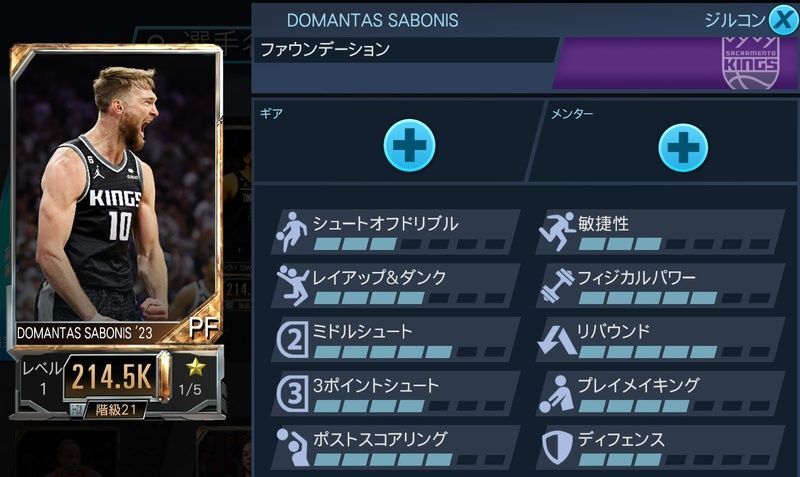Viewport: 800px width, 477px height.
Task: Select the シュートオフドリブル dribbling player icon
Action: pos(291,232)
